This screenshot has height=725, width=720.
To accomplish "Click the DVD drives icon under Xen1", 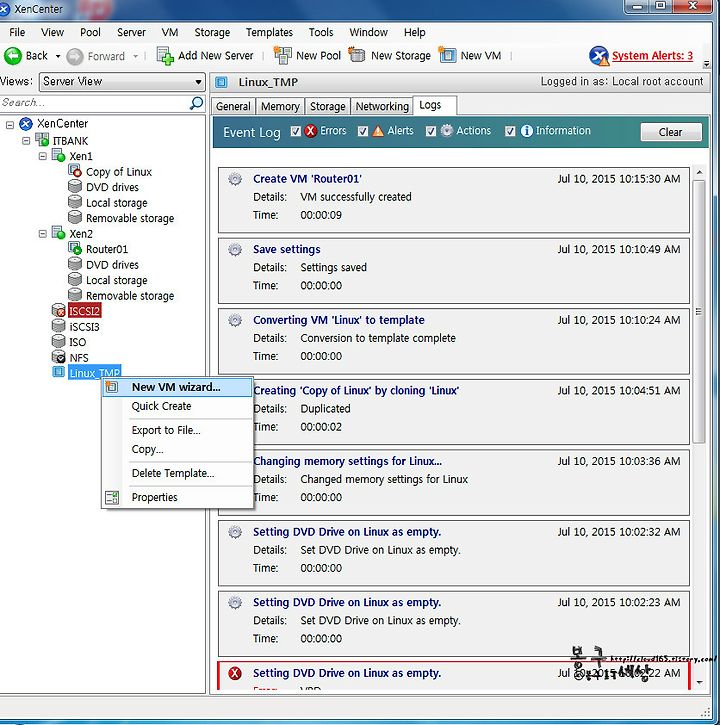I will pos(75,186).
